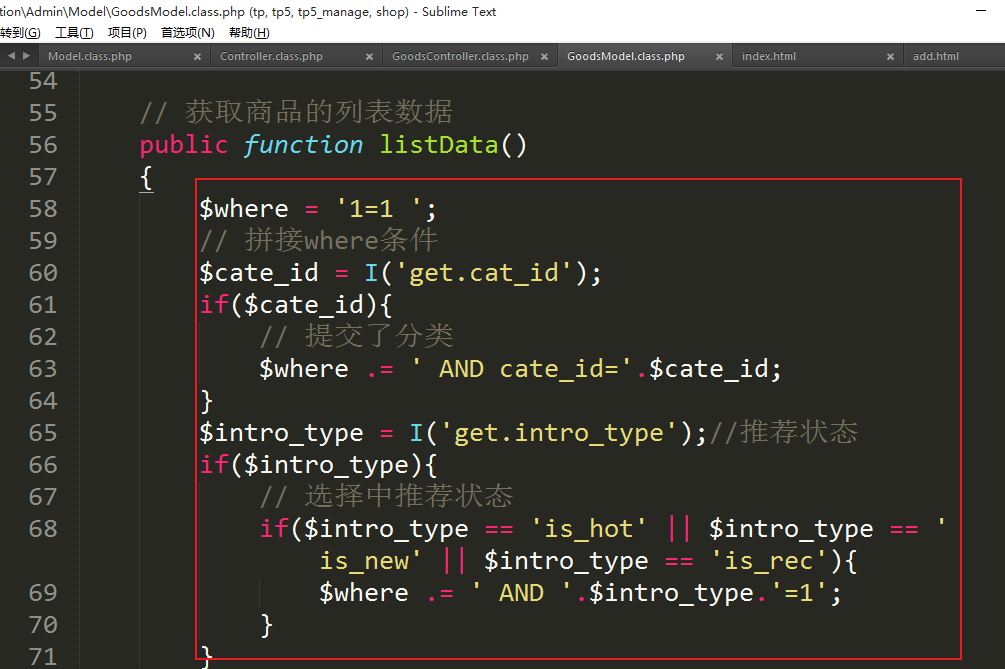Image resolution: width=1005 pixels, height=669 pixels.
Task: Open the 转到(G) menu
Action: pos(20,33)
